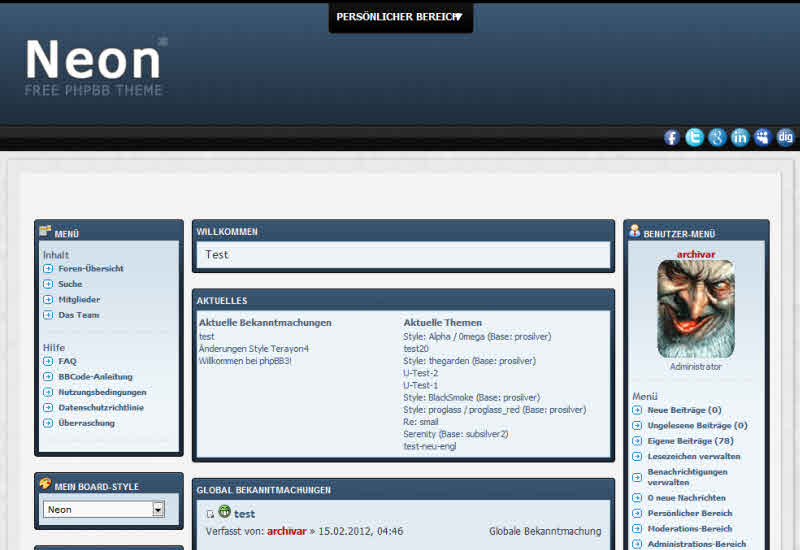Open Suche from the Menü panel
The image size is (800, 550).
click(70, 284)
